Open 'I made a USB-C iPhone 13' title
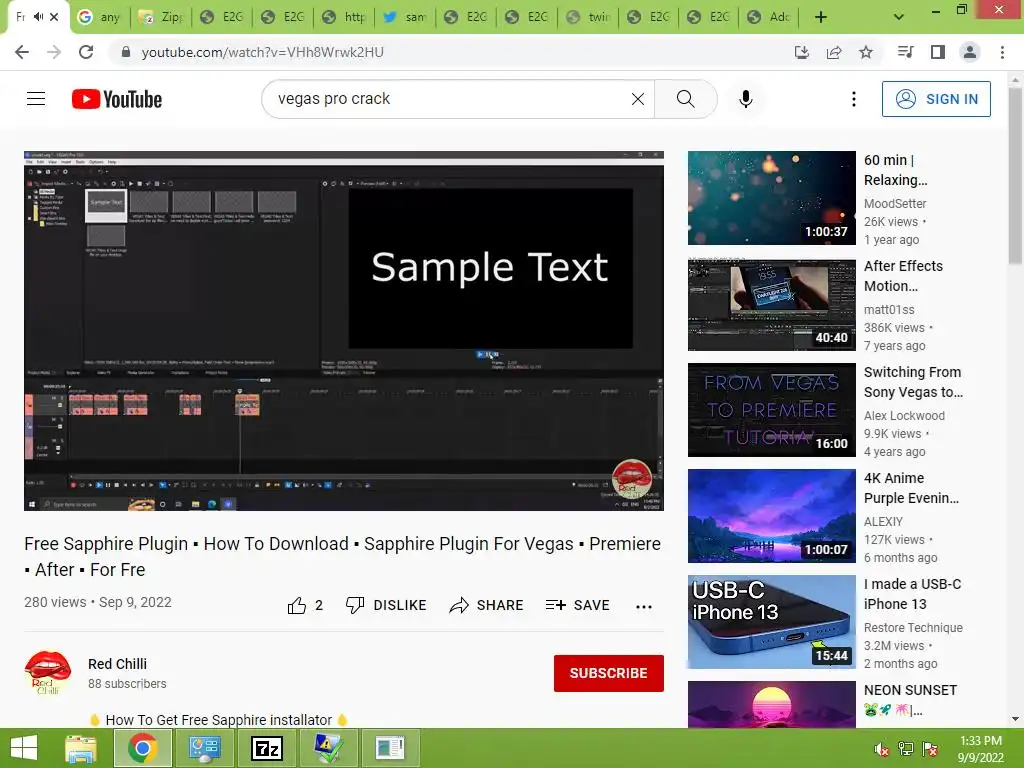 (912, 594)
